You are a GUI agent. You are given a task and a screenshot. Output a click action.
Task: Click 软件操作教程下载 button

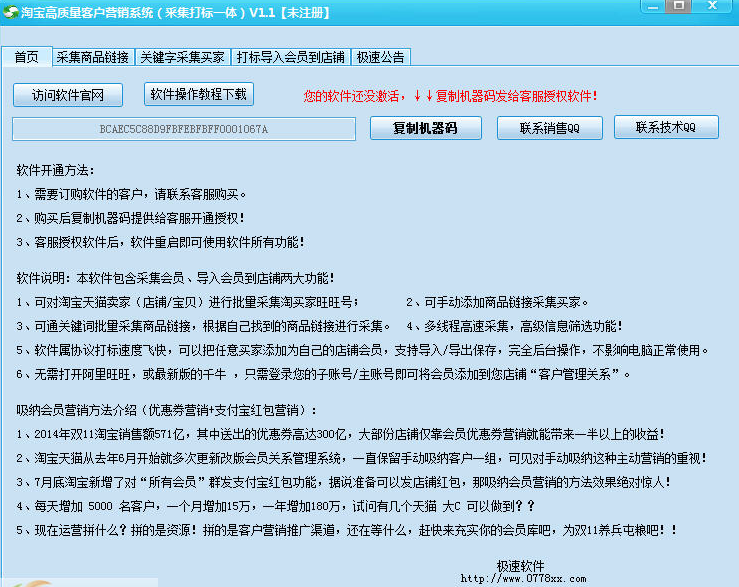click(198, 94)
